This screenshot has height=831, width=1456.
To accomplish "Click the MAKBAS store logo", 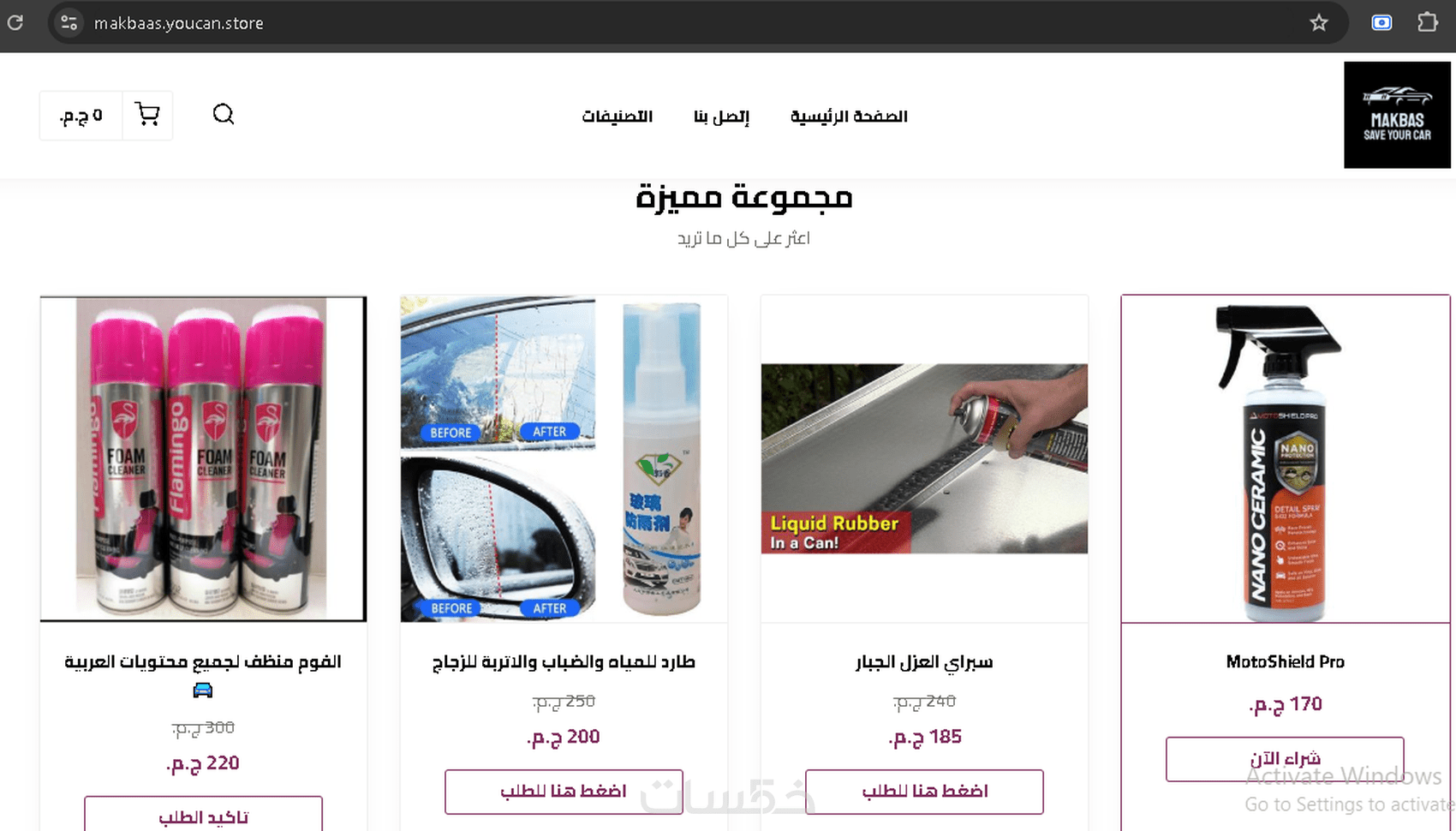I will 1397,115.
